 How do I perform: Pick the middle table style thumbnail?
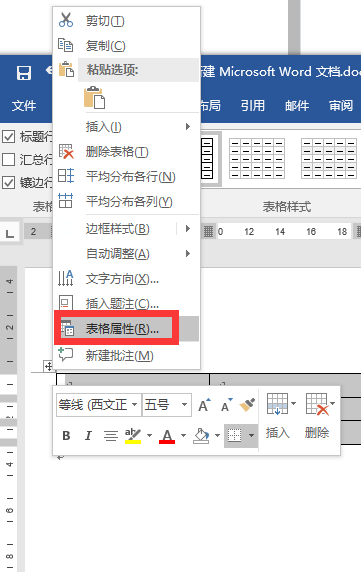click(x=257, y=158)
